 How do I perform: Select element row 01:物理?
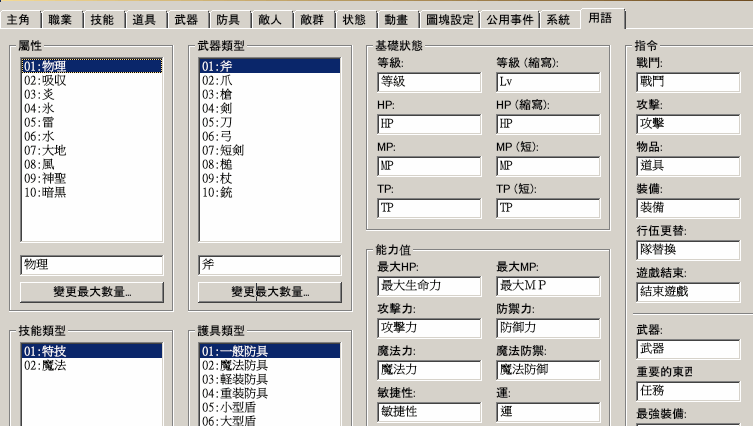tap(92, 66)
